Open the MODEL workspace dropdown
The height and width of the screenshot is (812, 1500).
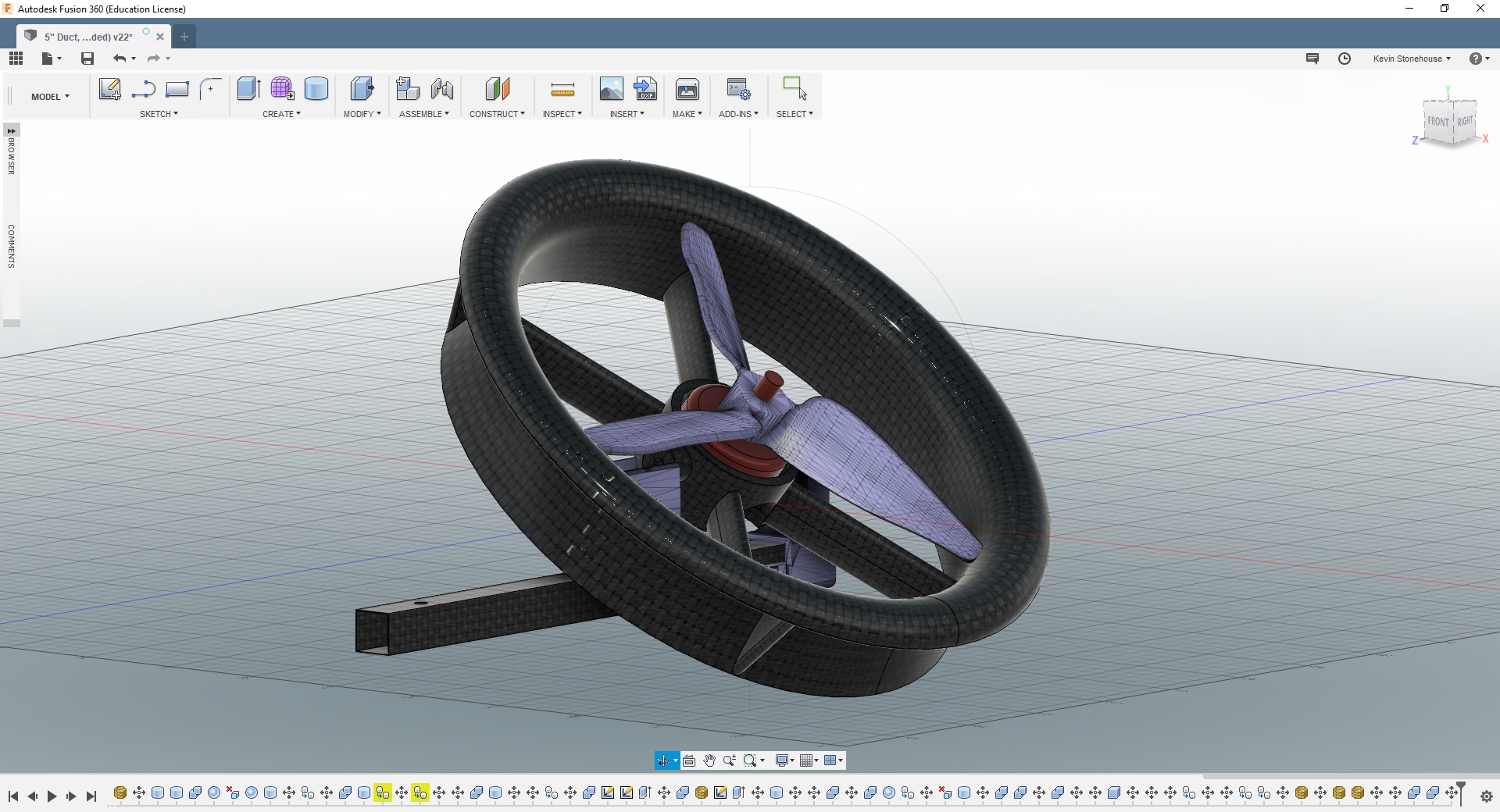[50, 97]
